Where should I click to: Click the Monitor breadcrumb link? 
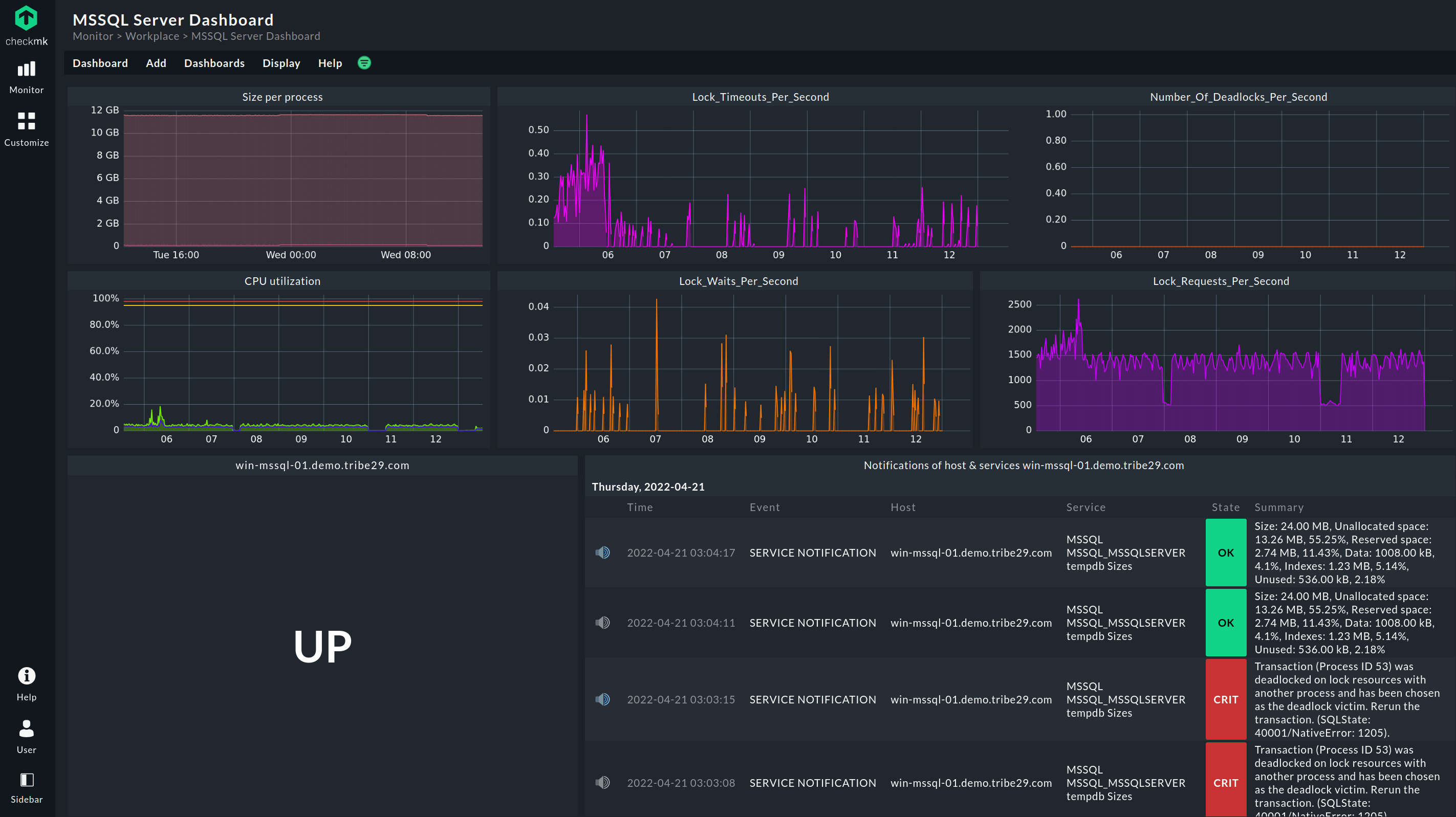point(93,36)
